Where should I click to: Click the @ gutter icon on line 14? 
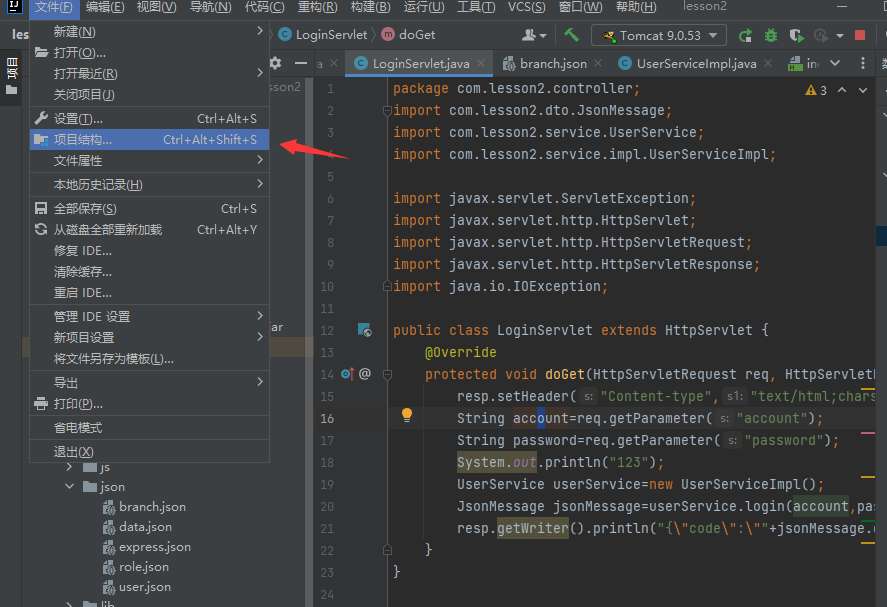point(365,373)
